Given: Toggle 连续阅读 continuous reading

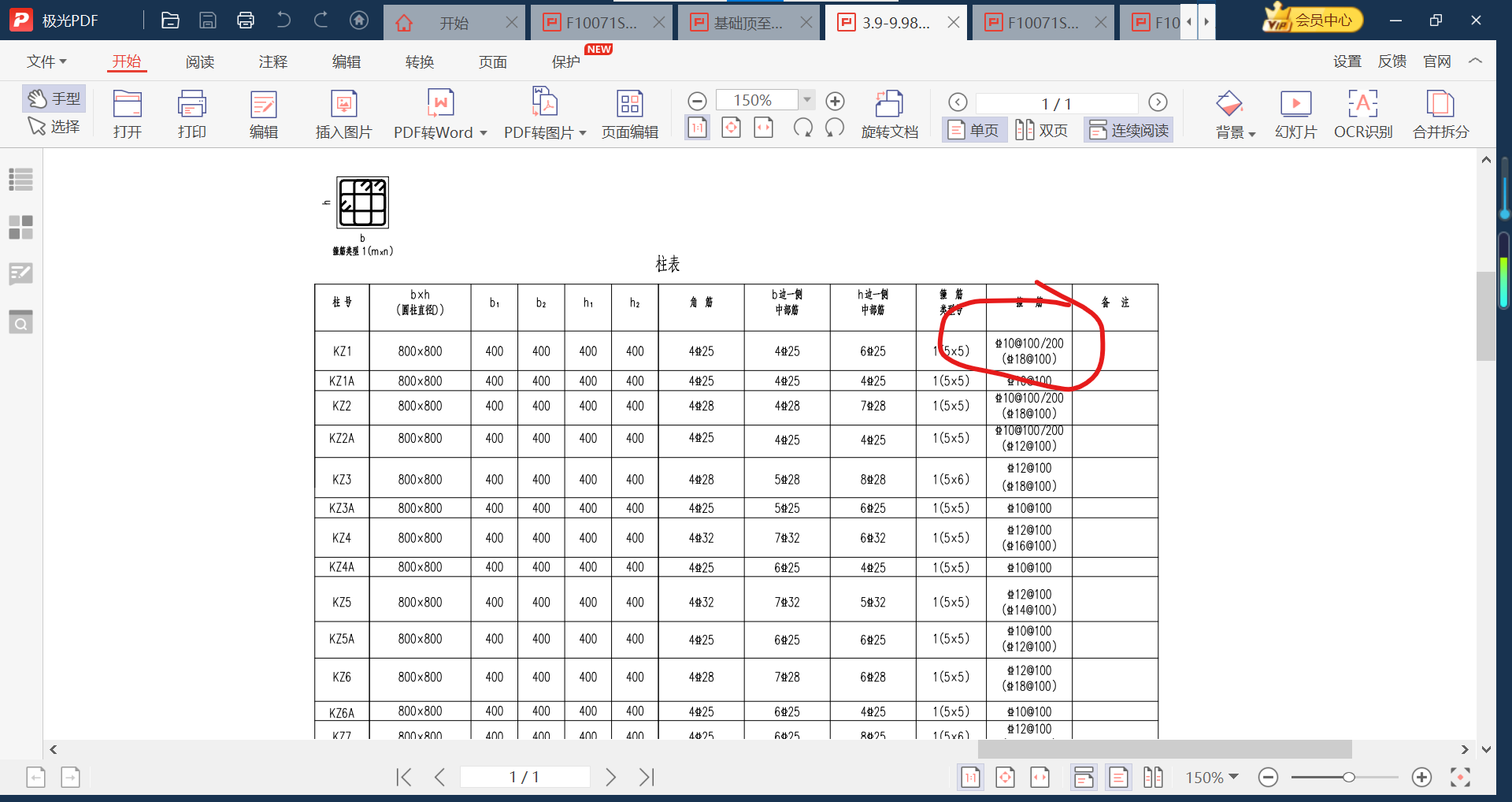Looking at the screenshot, I should (x=1128, y=130).
